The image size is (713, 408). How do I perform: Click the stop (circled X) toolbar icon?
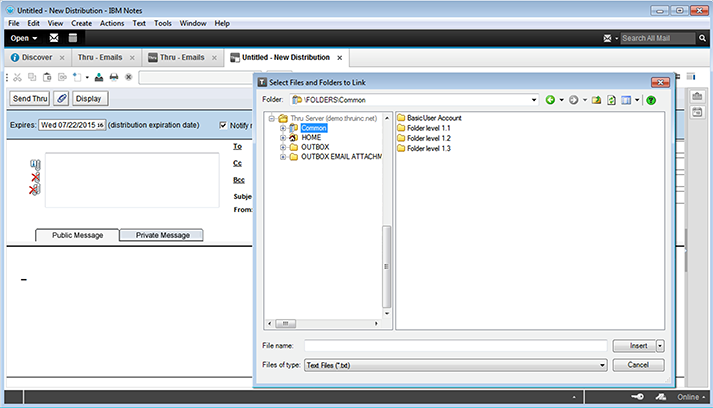pos(129,77)
